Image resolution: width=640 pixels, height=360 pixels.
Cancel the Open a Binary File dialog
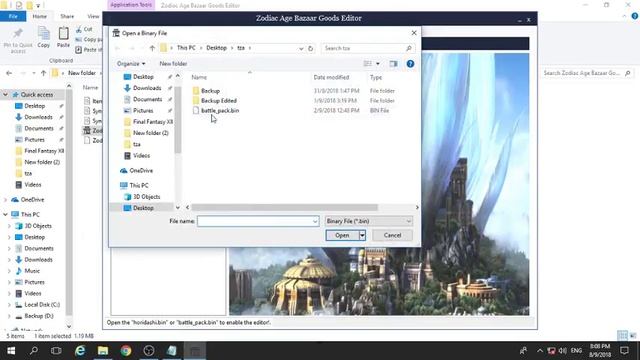pos(392,235)
